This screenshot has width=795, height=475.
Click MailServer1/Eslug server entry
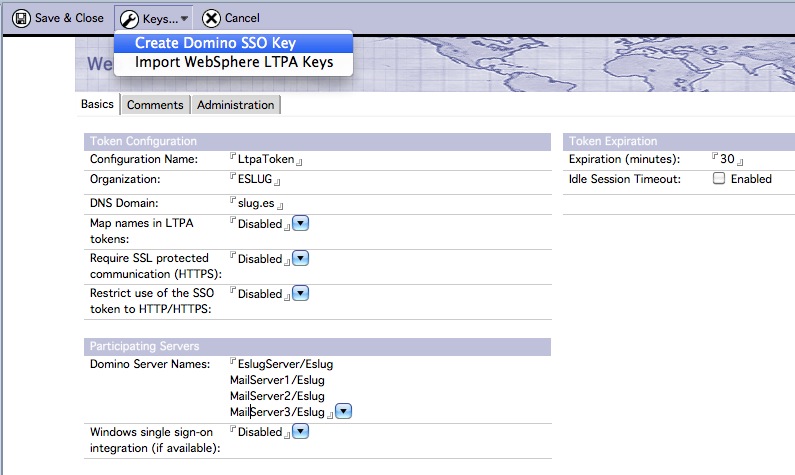(277, 380)
